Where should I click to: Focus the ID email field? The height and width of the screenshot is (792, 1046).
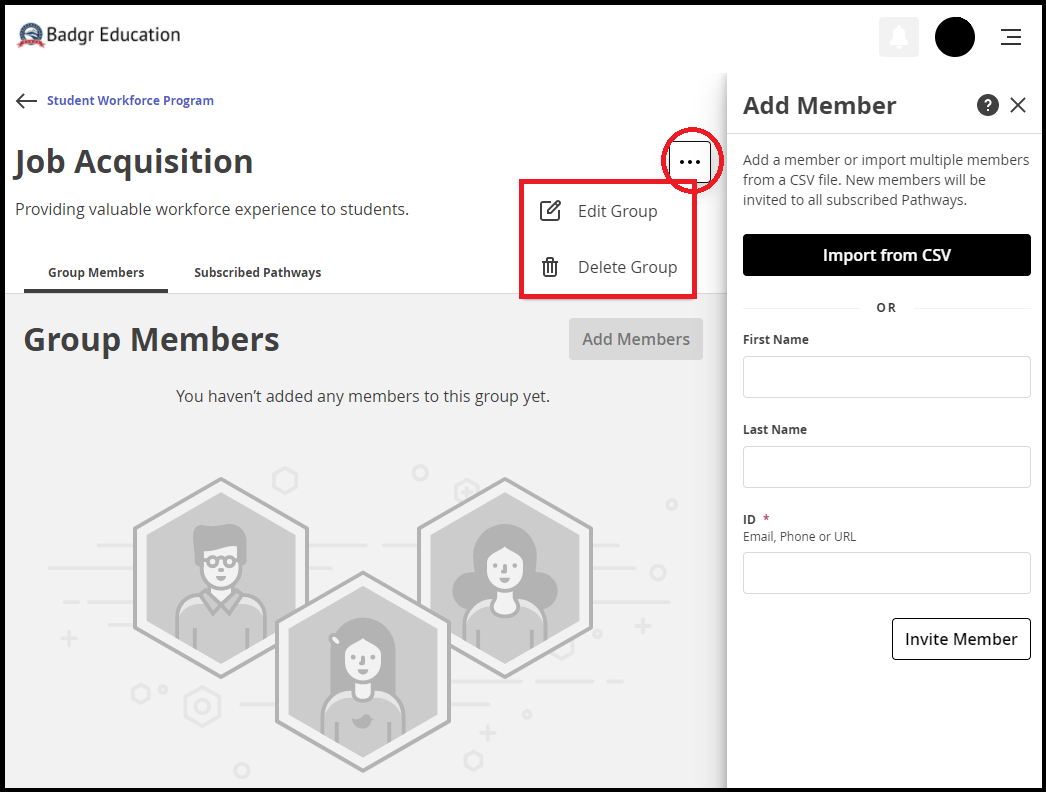[887, 572]
